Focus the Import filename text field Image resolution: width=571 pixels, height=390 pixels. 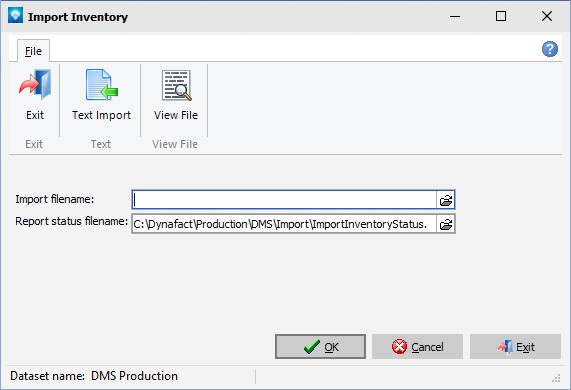click(x=284, y=200)
